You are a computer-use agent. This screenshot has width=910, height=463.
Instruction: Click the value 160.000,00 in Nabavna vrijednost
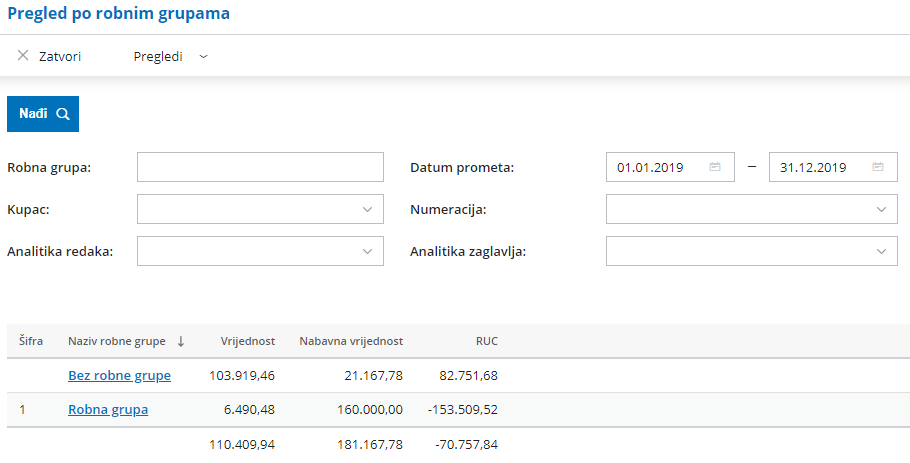click(x=370, y=410)
